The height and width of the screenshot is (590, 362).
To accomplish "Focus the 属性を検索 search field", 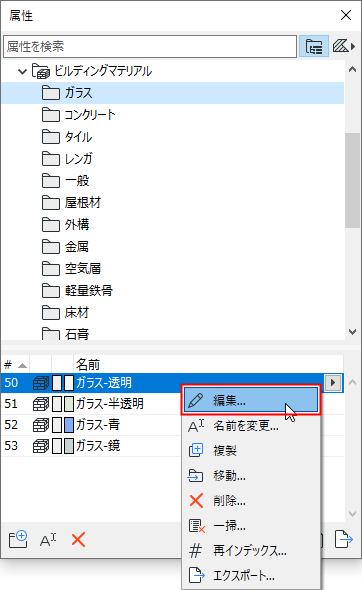I will tap(150, 47).
